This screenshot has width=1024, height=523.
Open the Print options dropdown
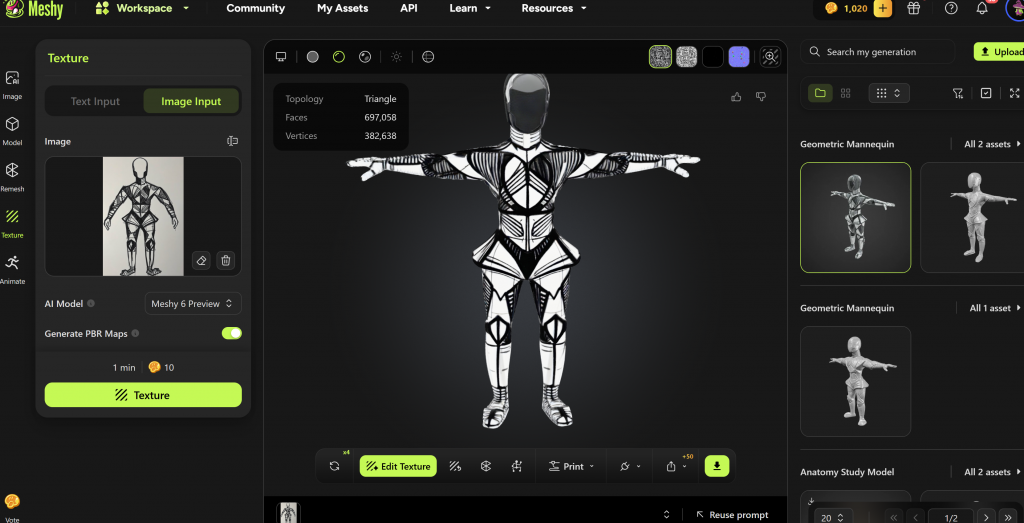pos(572,466)
